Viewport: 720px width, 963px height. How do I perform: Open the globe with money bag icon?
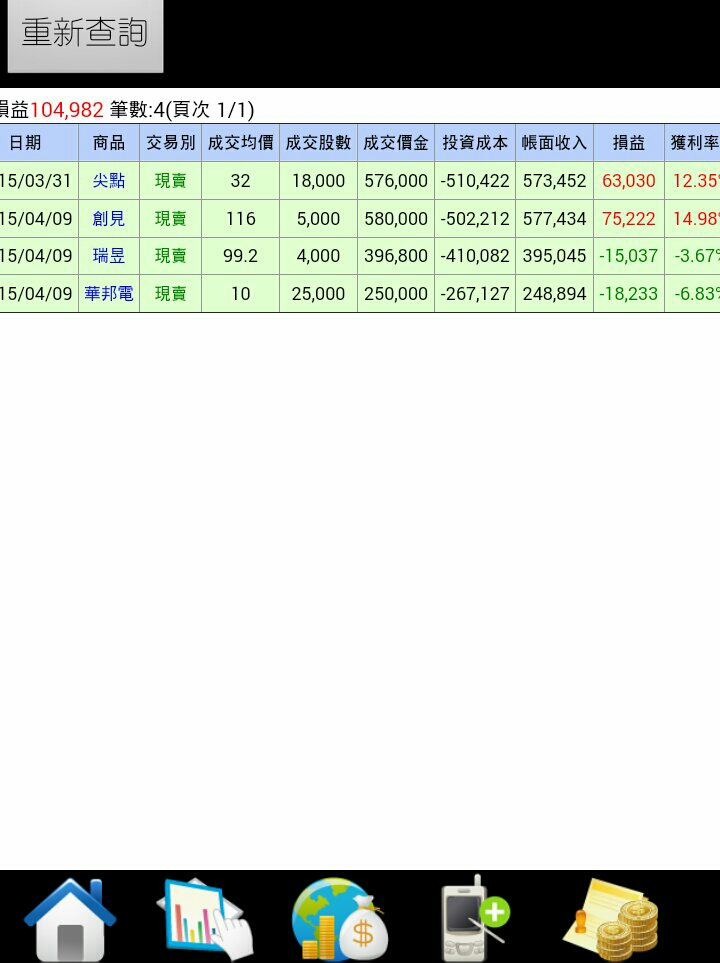(340, 919)
